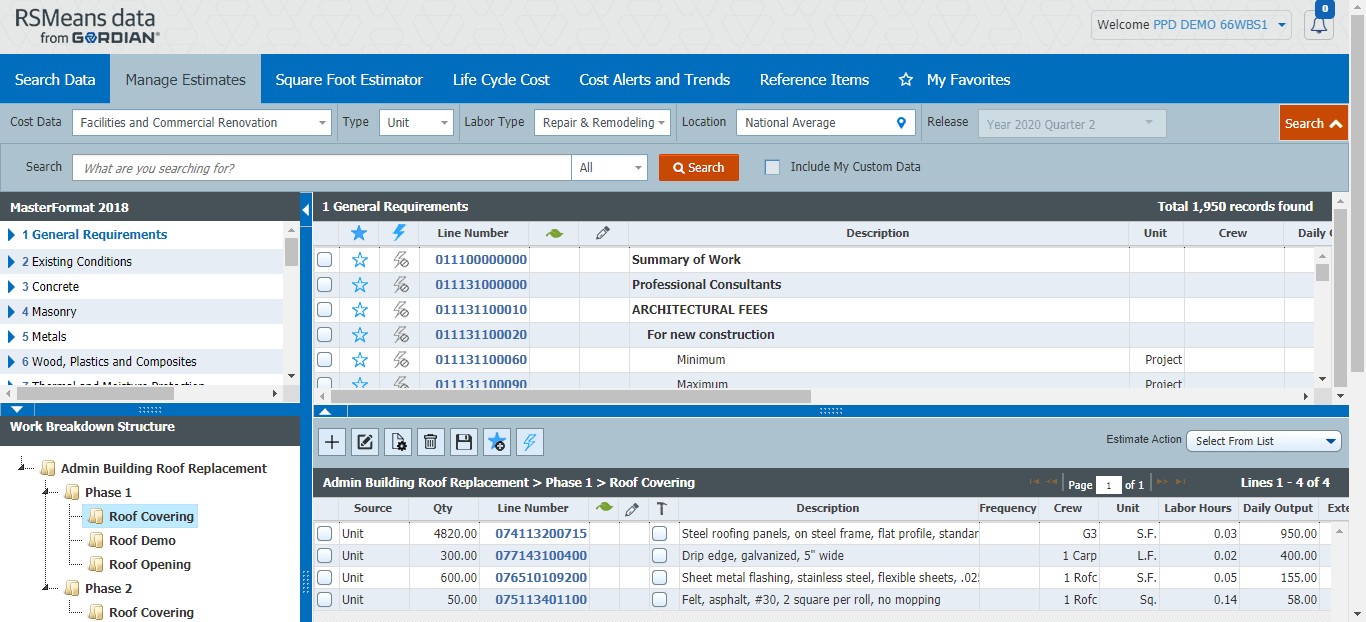Check the box for the Drip edge row
The image size is (1366, 622).
click(324, 555)
